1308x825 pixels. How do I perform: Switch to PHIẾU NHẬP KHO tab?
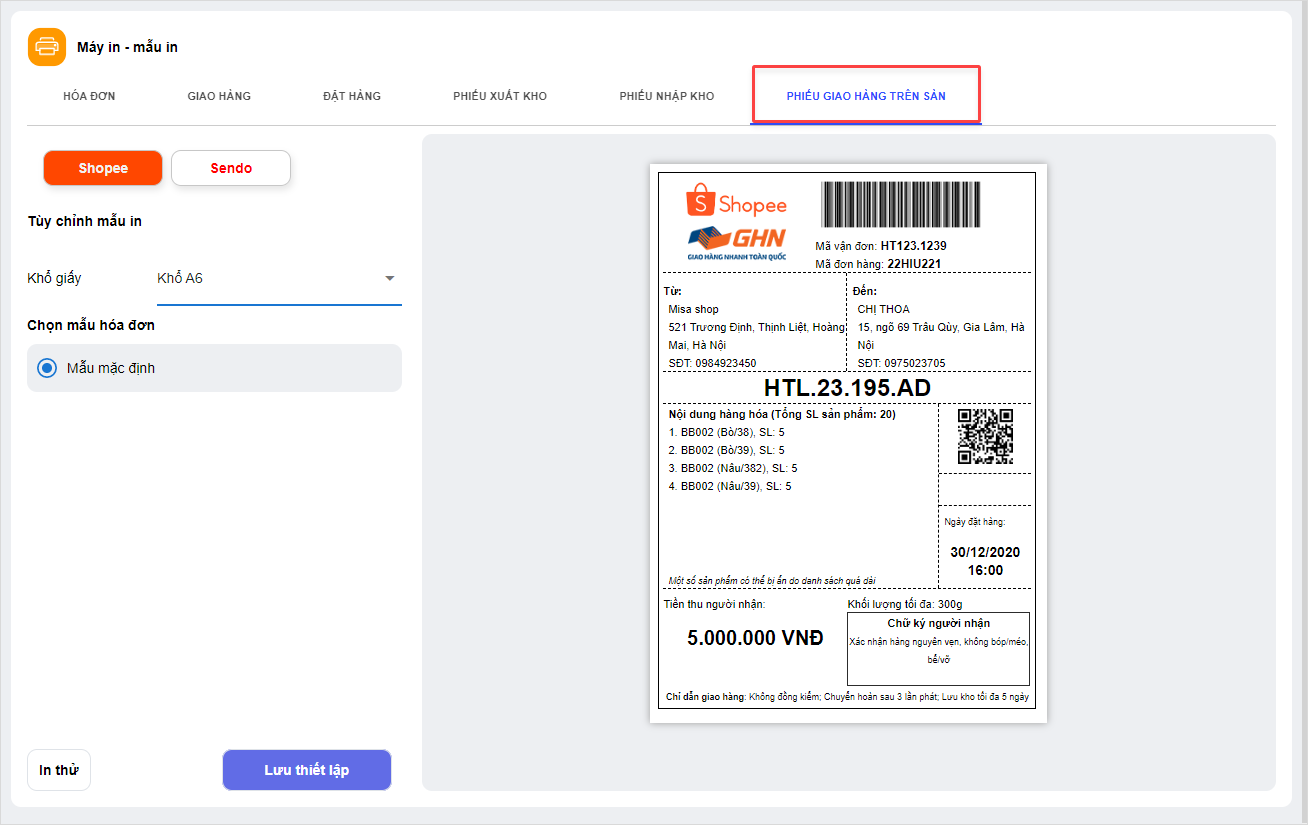[667, 96]
